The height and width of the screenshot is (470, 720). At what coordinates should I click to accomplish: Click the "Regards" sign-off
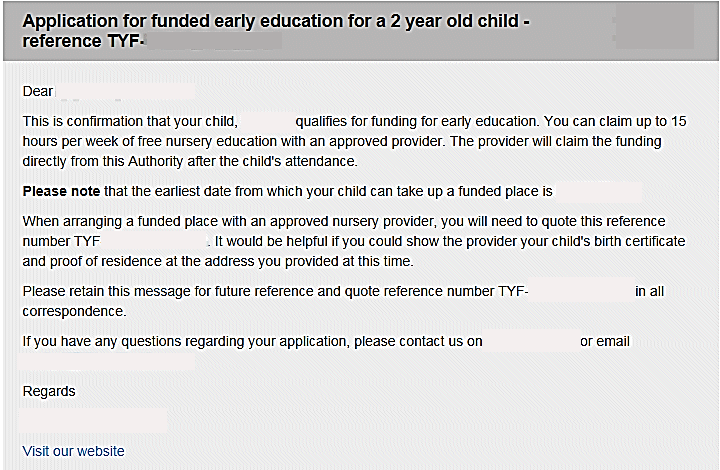point(49,391)
